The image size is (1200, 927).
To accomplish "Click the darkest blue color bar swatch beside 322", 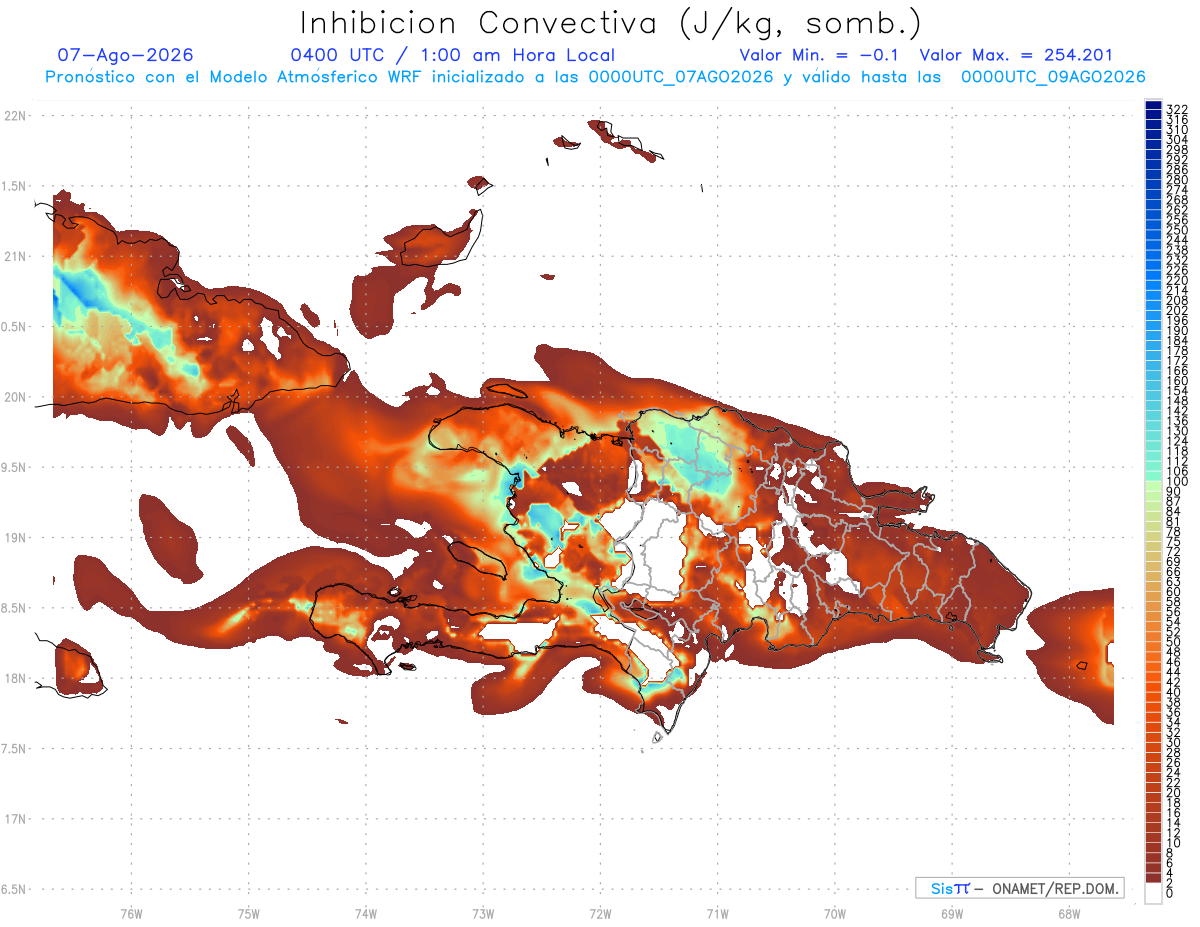I will (x=1153, y=106).
